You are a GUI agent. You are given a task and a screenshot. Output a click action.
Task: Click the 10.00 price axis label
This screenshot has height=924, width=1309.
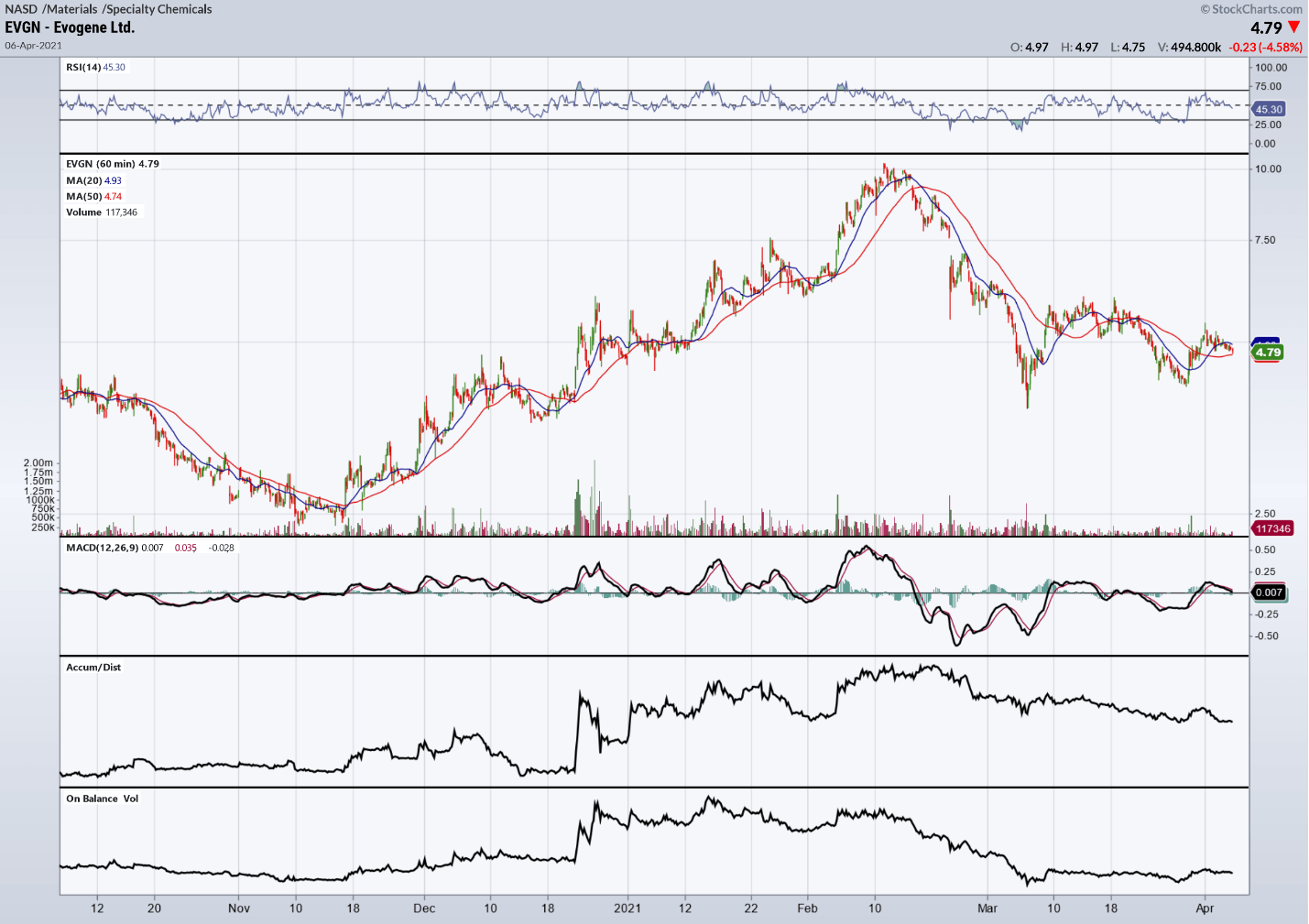[x=1269, y=168]
